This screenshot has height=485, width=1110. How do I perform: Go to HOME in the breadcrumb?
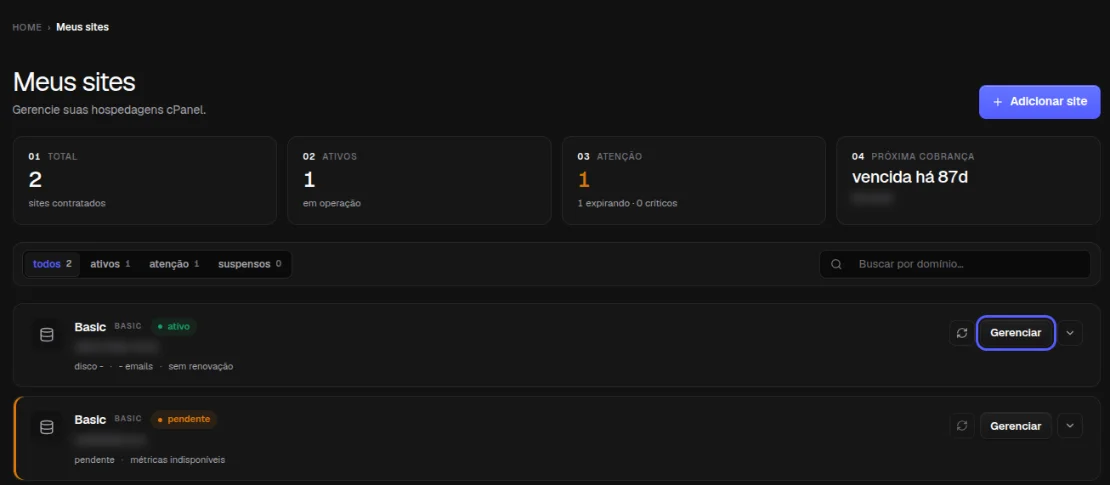click(x=27, y=28)
